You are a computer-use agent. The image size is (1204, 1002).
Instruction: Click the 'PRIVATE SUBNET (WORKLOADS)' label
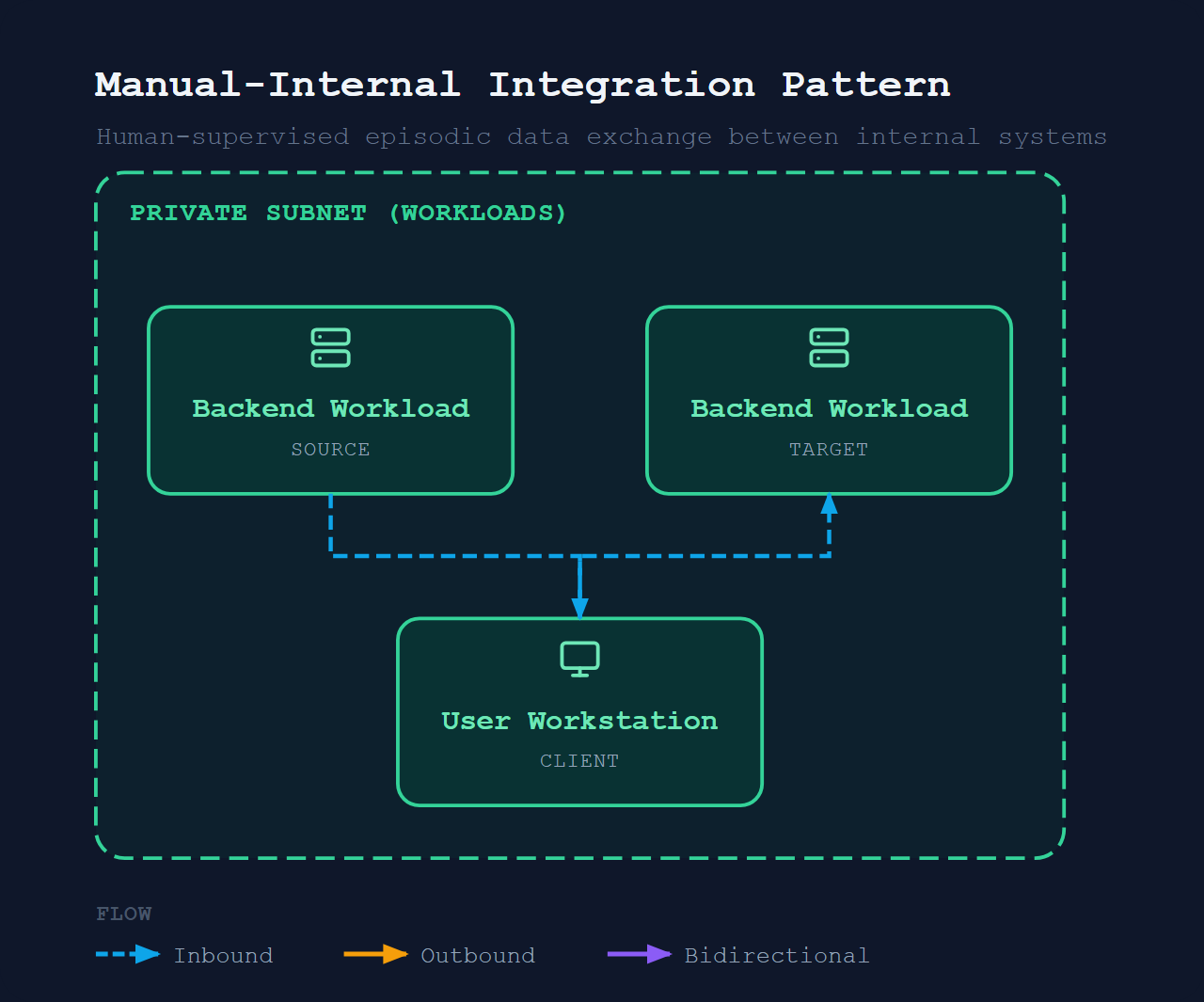[348, 214]
